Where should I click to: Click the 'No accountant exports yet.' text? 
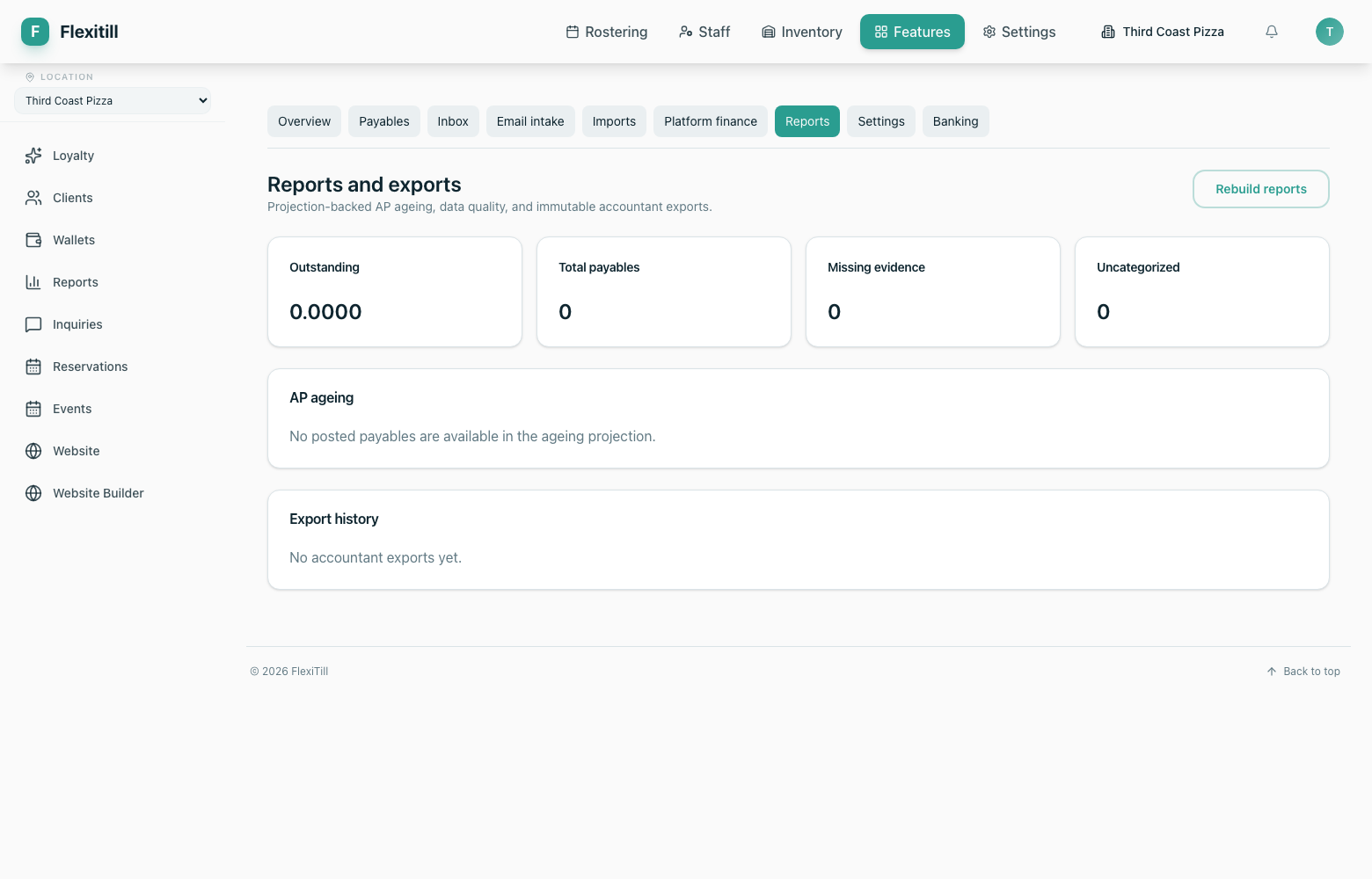[x=376, y=557]
